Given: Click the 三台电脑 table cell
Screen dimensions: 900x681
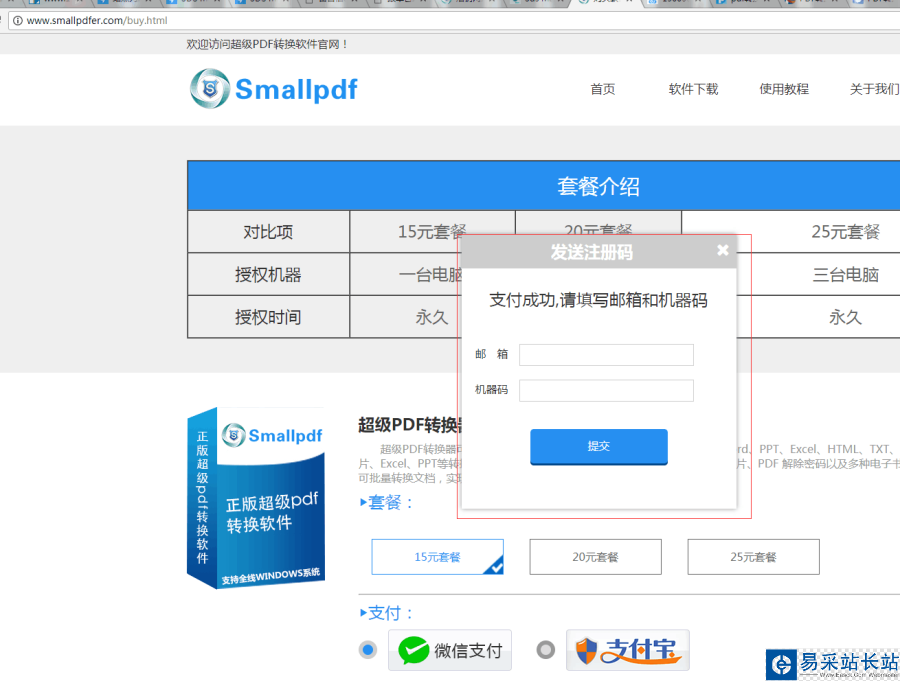Looking at the screenshot, I should coord(845,274).
